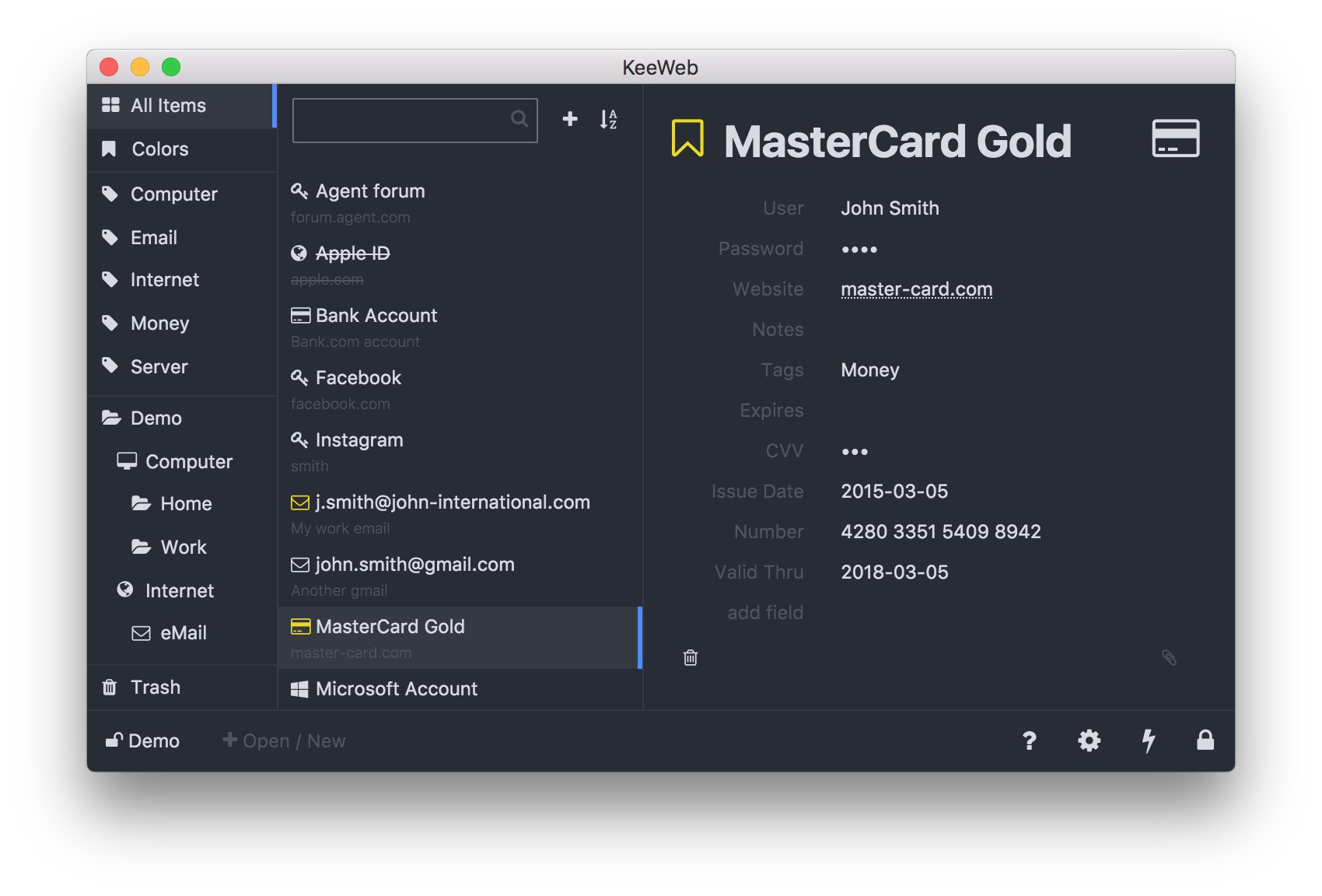The image size is (1322, 896).
Task: Click the unlocked Demo file icon
Action: tap(114, 740)
